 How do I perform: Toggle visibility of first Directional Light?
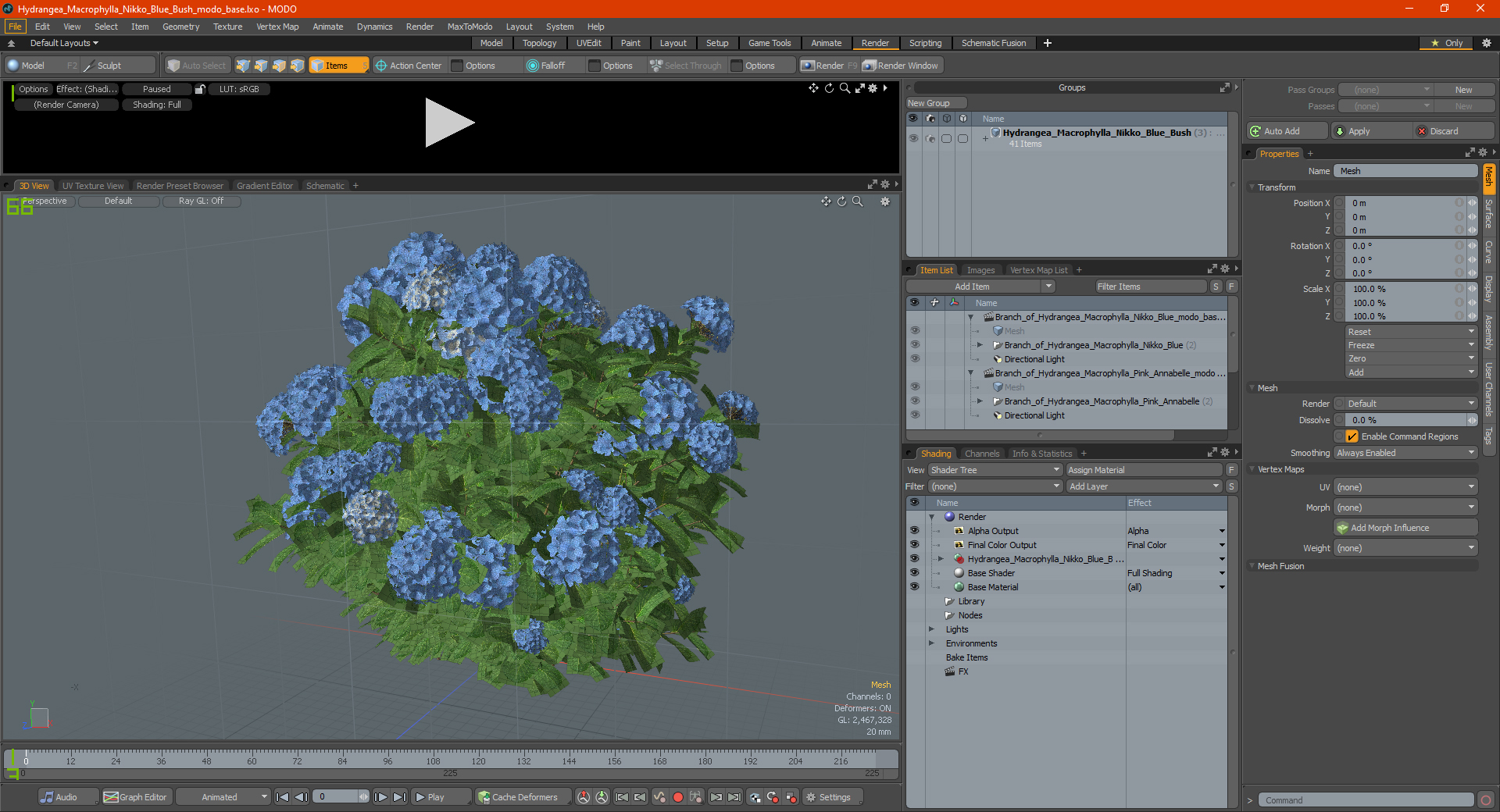click(915, 359)
